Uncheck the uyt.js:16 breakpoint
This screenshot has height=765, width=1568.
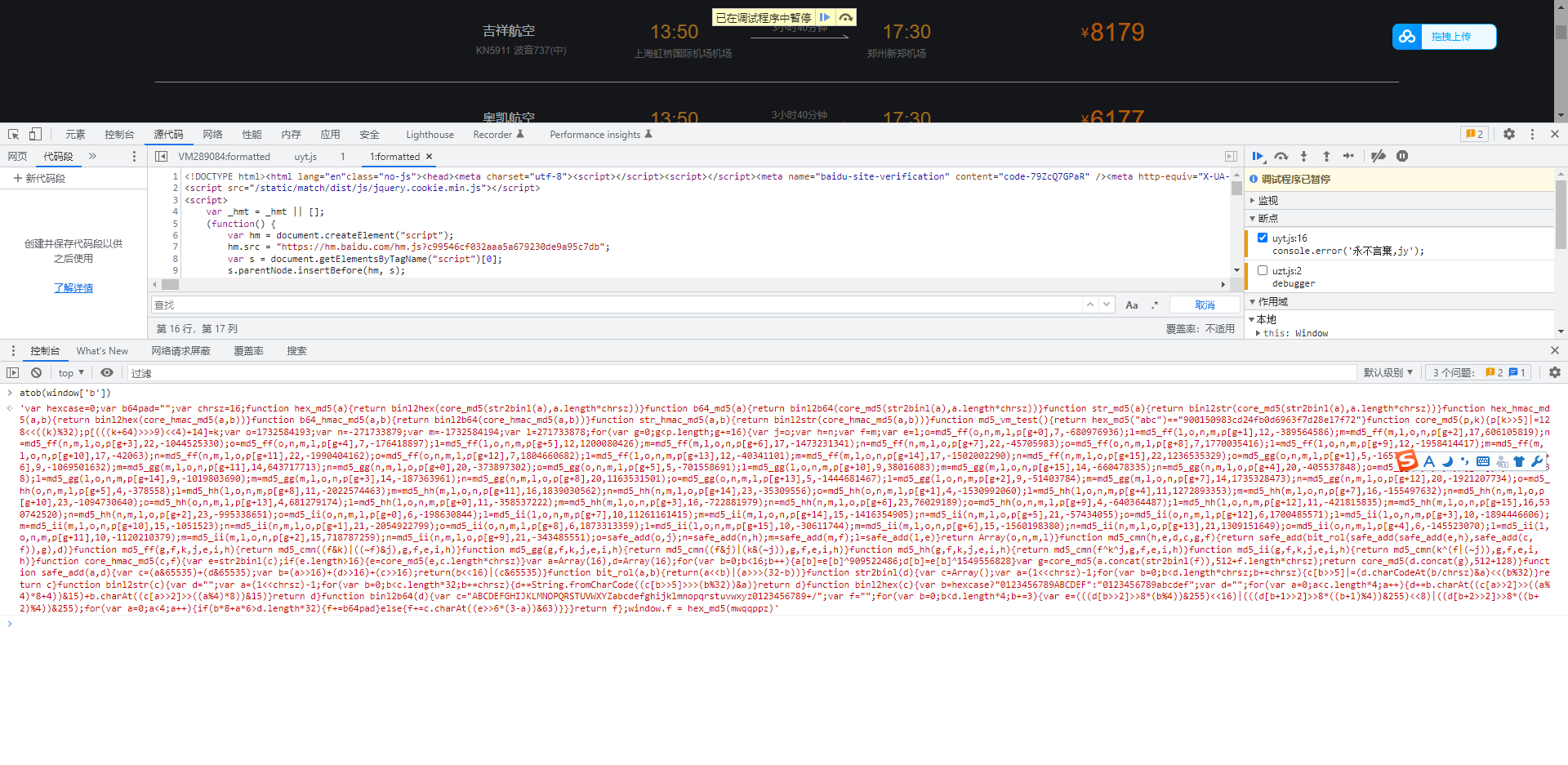(1263, 238)
